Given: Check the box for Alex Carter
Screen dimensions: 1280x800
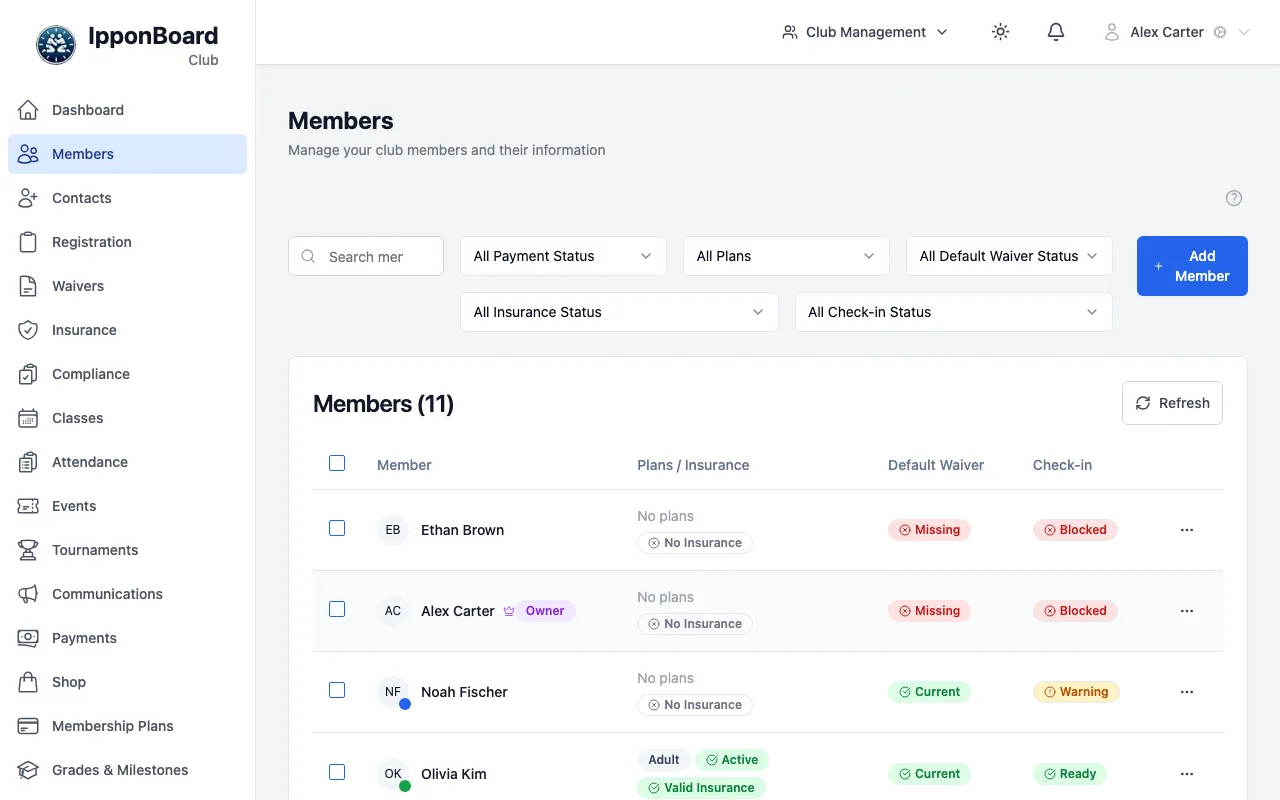Looking at the screenshot, I should point(337,609).
